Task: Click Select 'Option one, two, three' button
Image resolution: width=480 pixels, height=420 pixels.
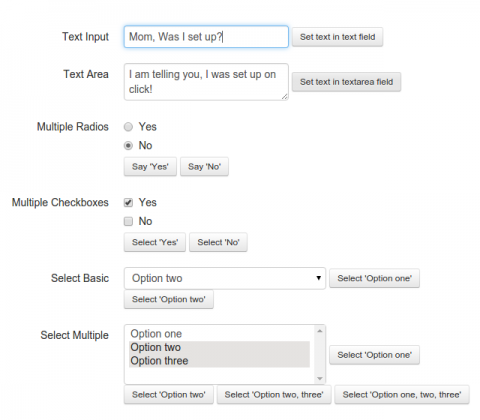Action: point(402,395)
